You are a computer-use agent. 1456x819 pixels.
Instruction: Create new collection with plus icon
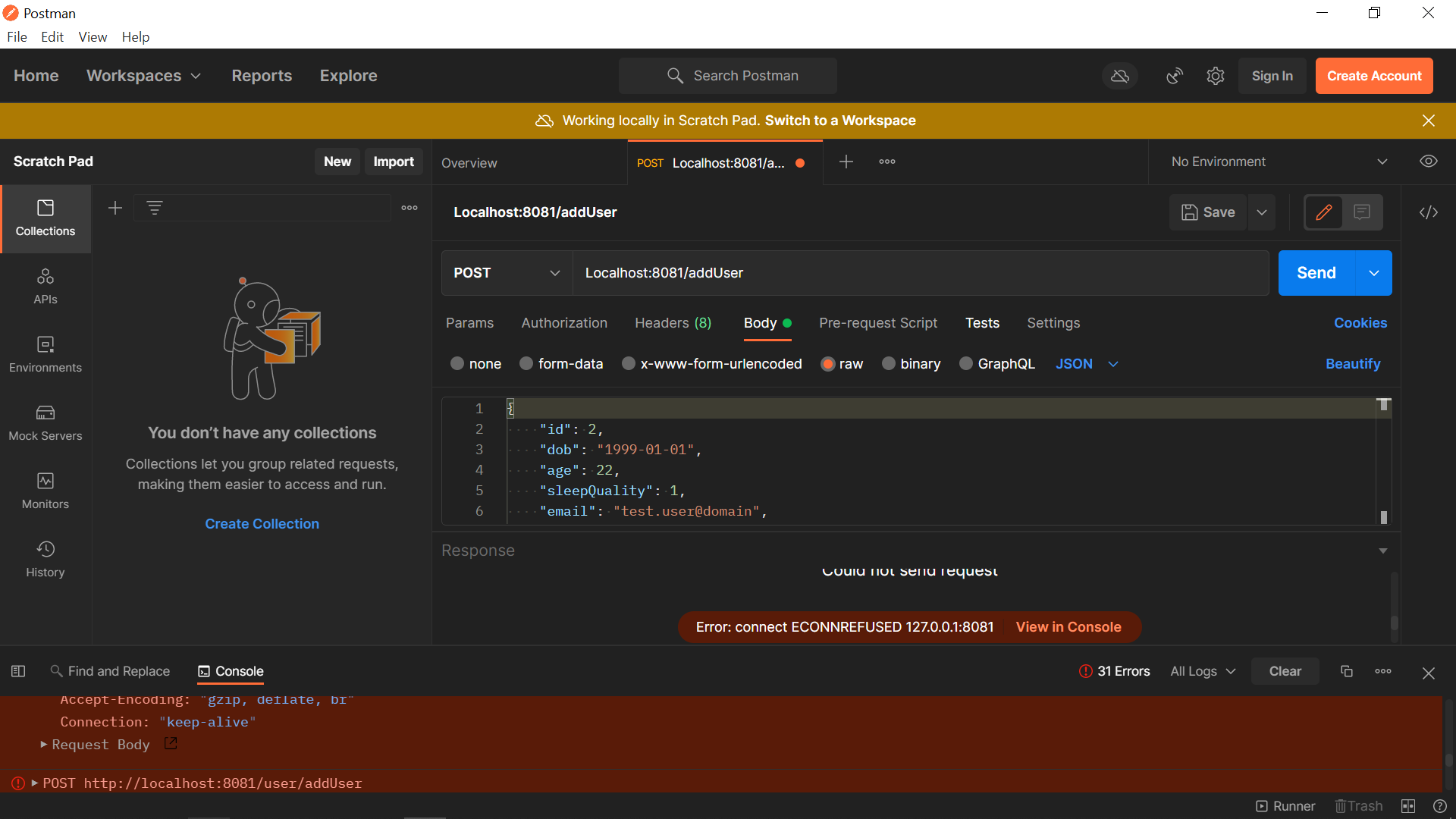point(115,208)
